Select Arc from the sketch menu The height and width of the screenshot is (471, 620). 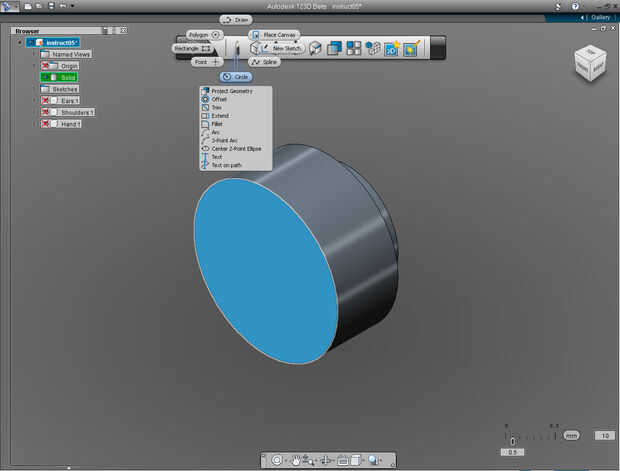236,132
